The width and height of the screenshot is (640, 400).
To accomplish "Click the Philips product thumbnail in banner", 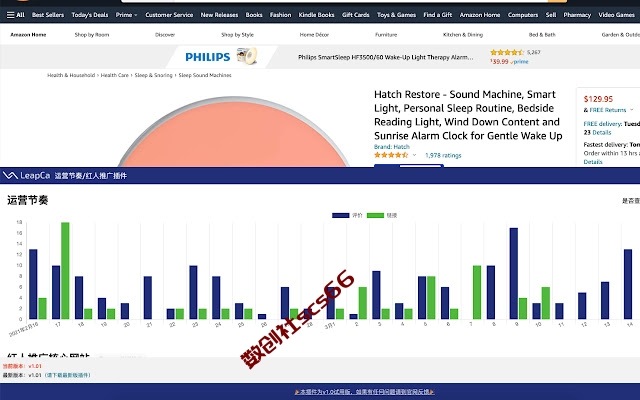I will pyautogui.click(x=247, y=56).
